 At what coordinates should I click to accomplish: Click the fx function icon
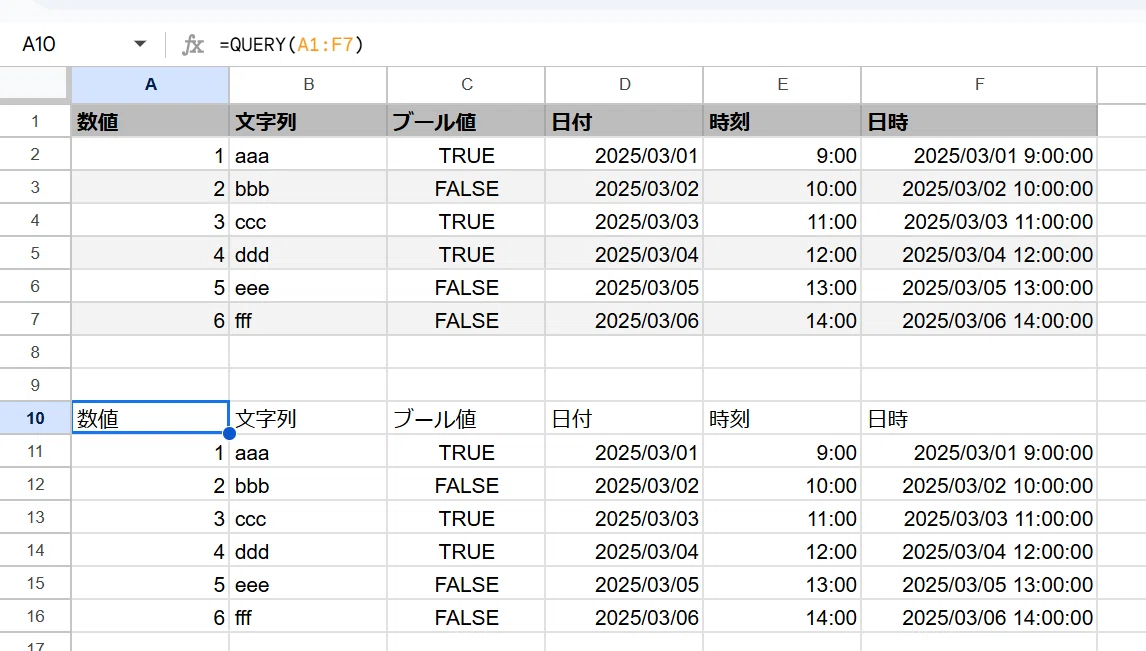point(193,45)
